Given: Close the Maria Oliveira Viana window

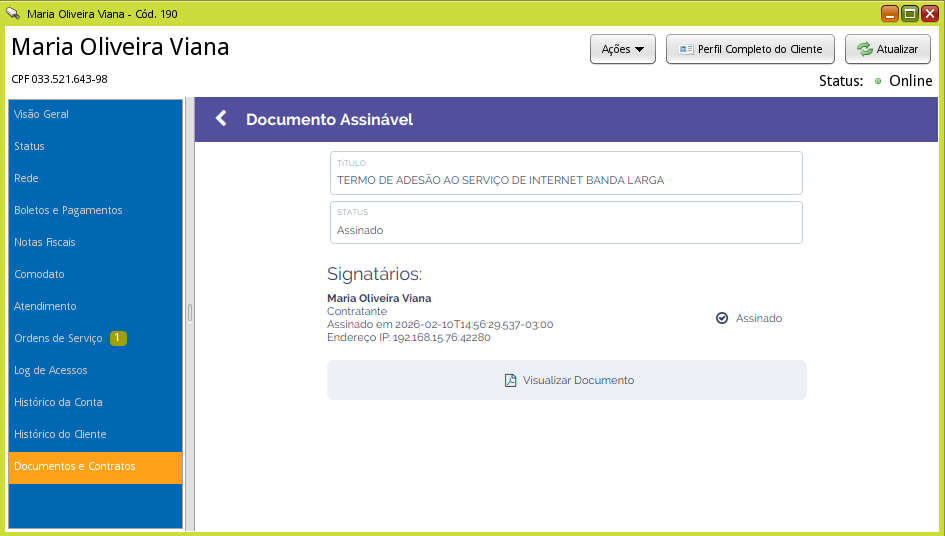Looking at the screenshot, I should pos(929,13).
